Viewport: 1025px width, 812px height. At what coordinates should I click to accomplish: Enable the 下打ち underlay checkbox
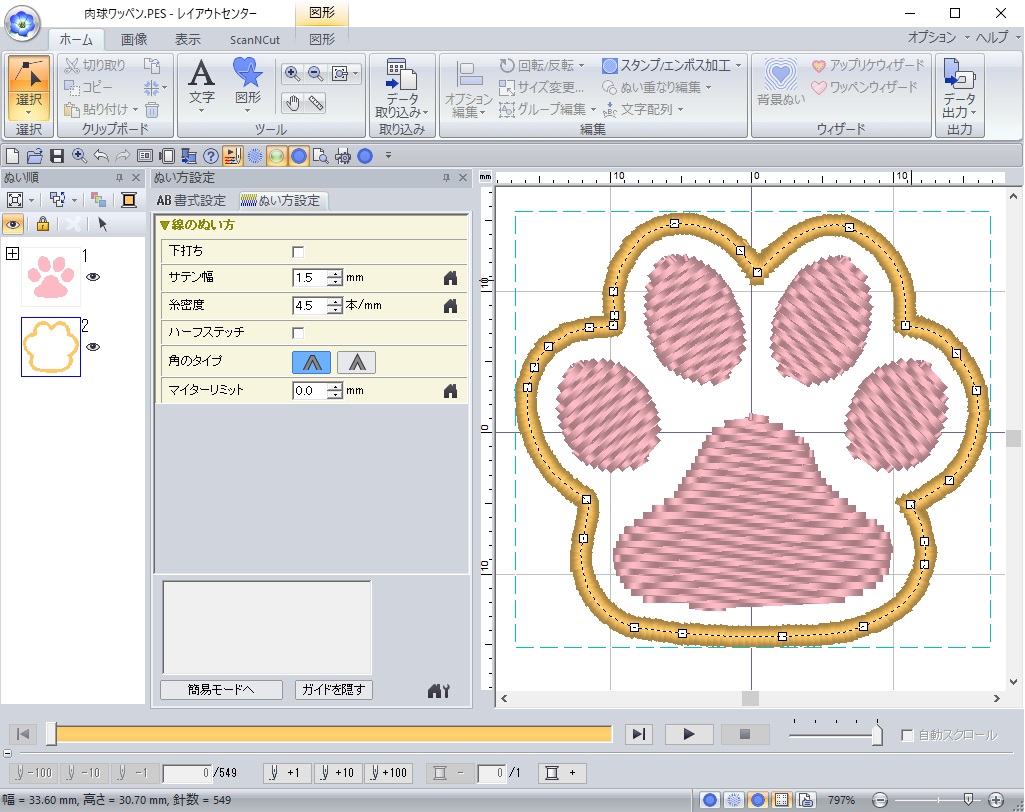298,251
